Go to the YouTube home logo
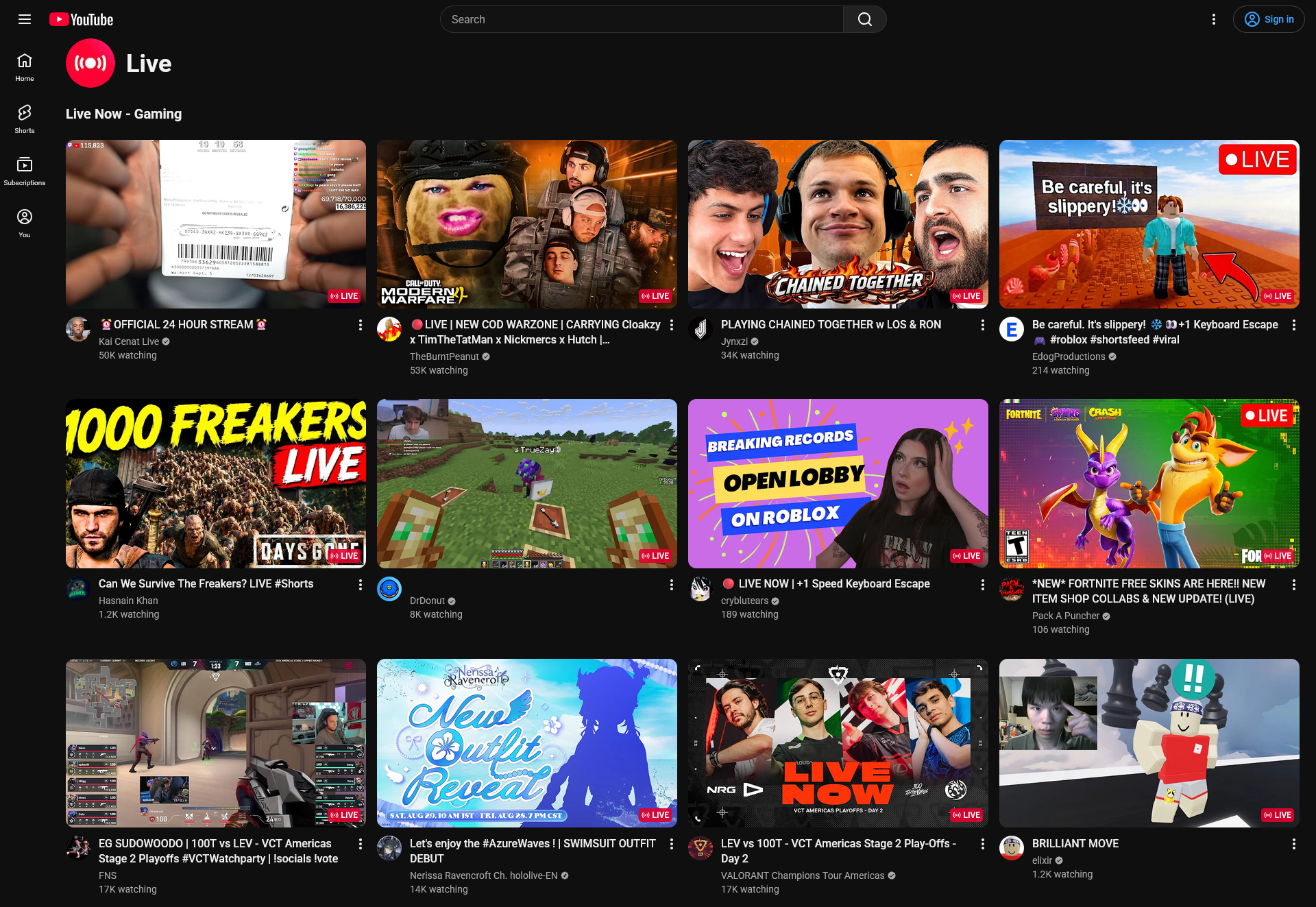This screenshot has height=907, width=1316. pos(82,19)
